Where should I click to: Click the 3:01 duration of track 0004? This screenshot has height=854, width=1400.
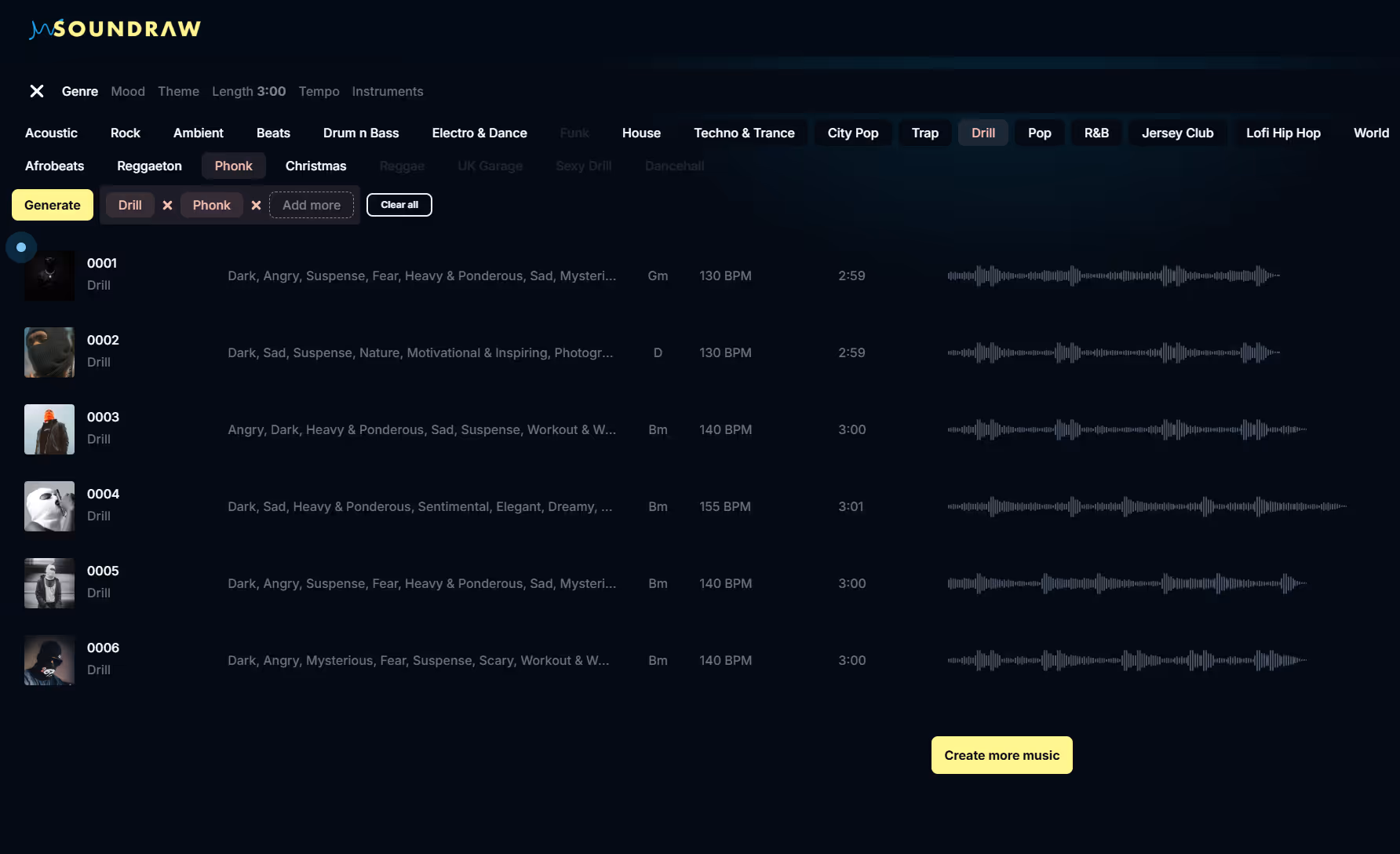[x=851, y=506]
